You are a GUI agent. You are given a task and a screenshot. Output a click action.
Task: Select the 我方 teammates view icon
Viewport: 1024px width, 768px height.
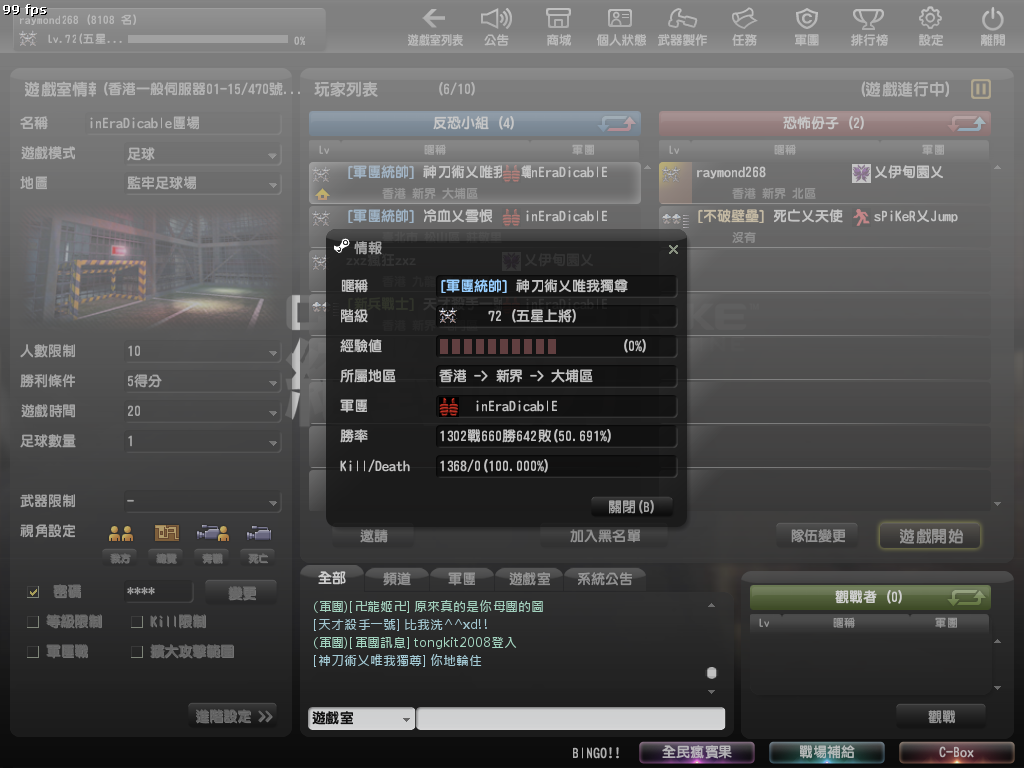(121, 534)
